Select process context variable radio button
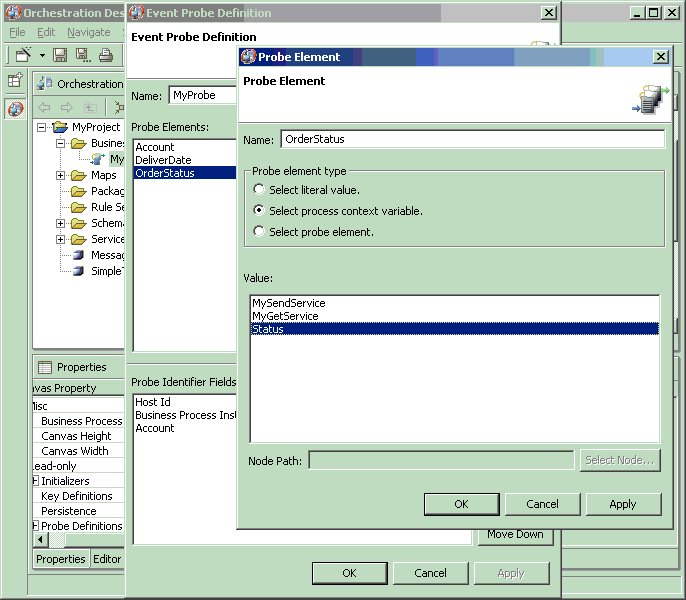This screenshot has width=686, height=600. point(259,211)
